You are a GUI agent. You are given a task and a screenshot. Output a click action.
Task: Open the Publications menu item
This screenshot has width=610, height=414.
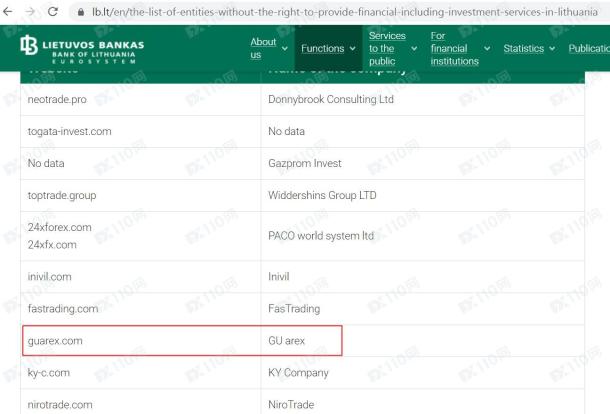[x=589, y=49]
